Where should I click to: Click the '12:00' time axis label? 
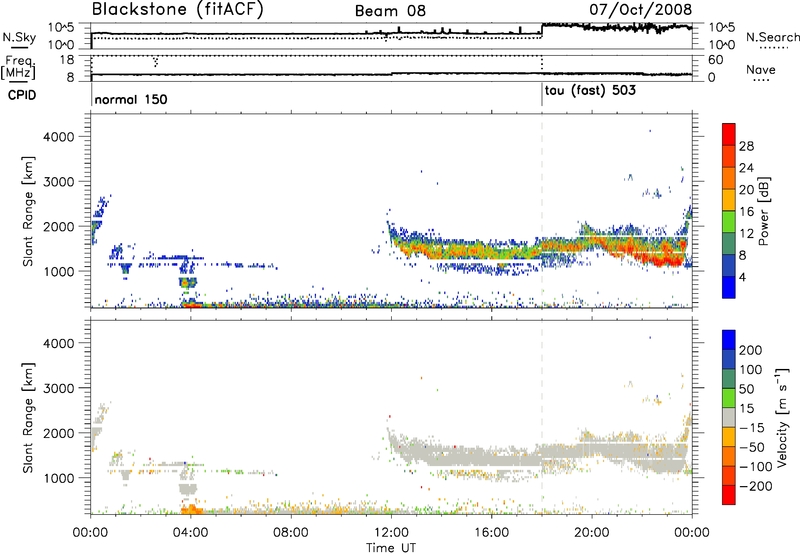point(391,533)
